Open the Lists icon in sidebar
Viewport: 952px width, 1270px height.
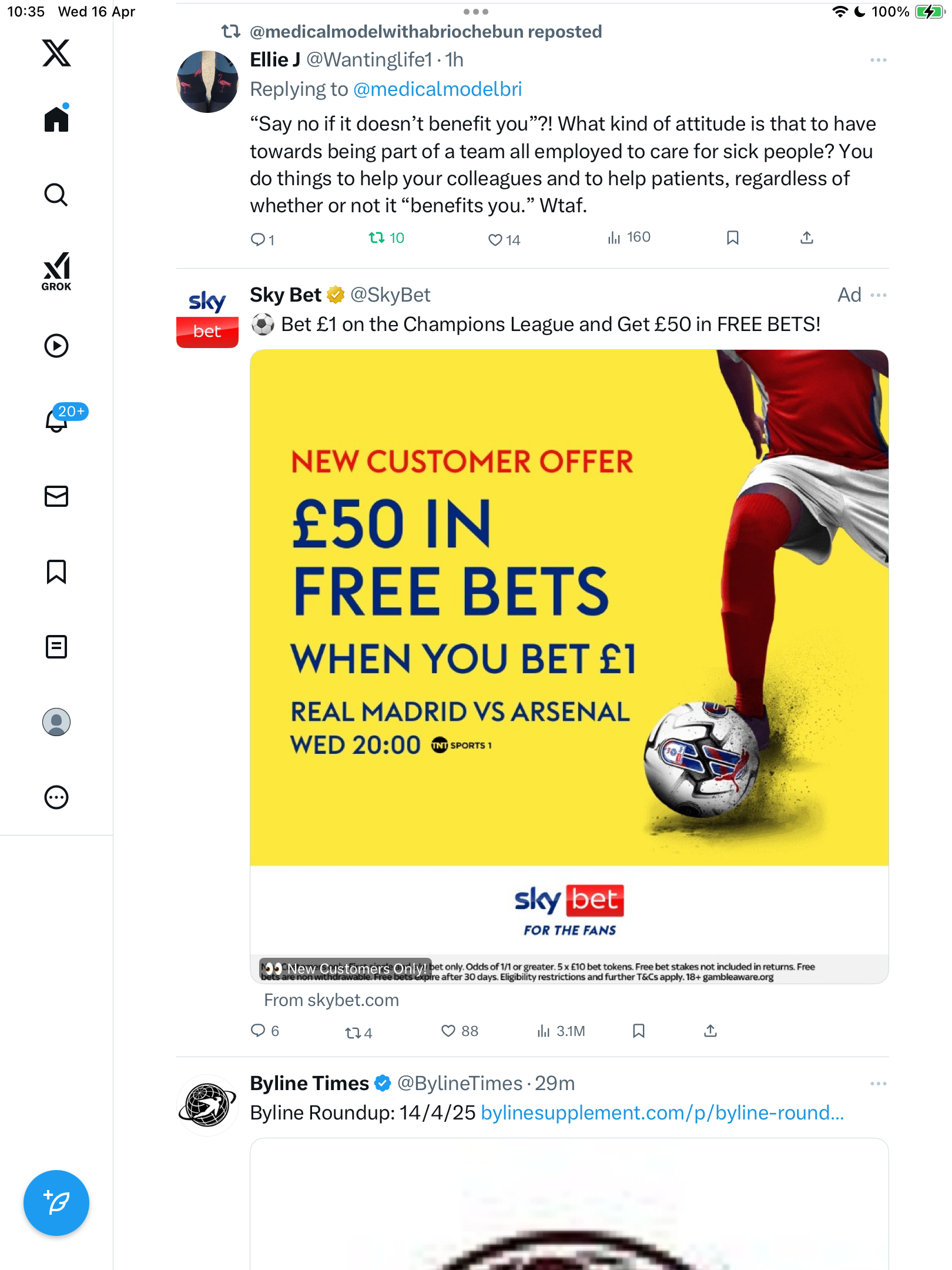pyautogui.click(x=56, y=647)
